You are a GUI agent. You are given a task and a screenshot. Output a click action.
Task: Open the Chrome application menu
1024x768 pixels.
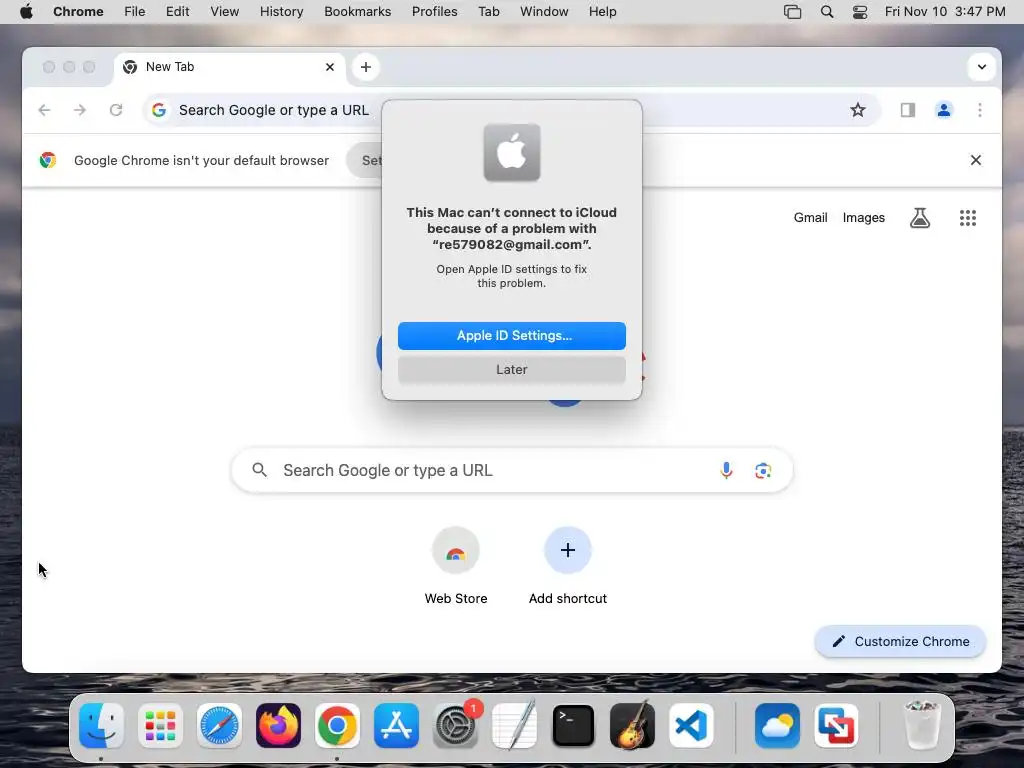[78, 11]
